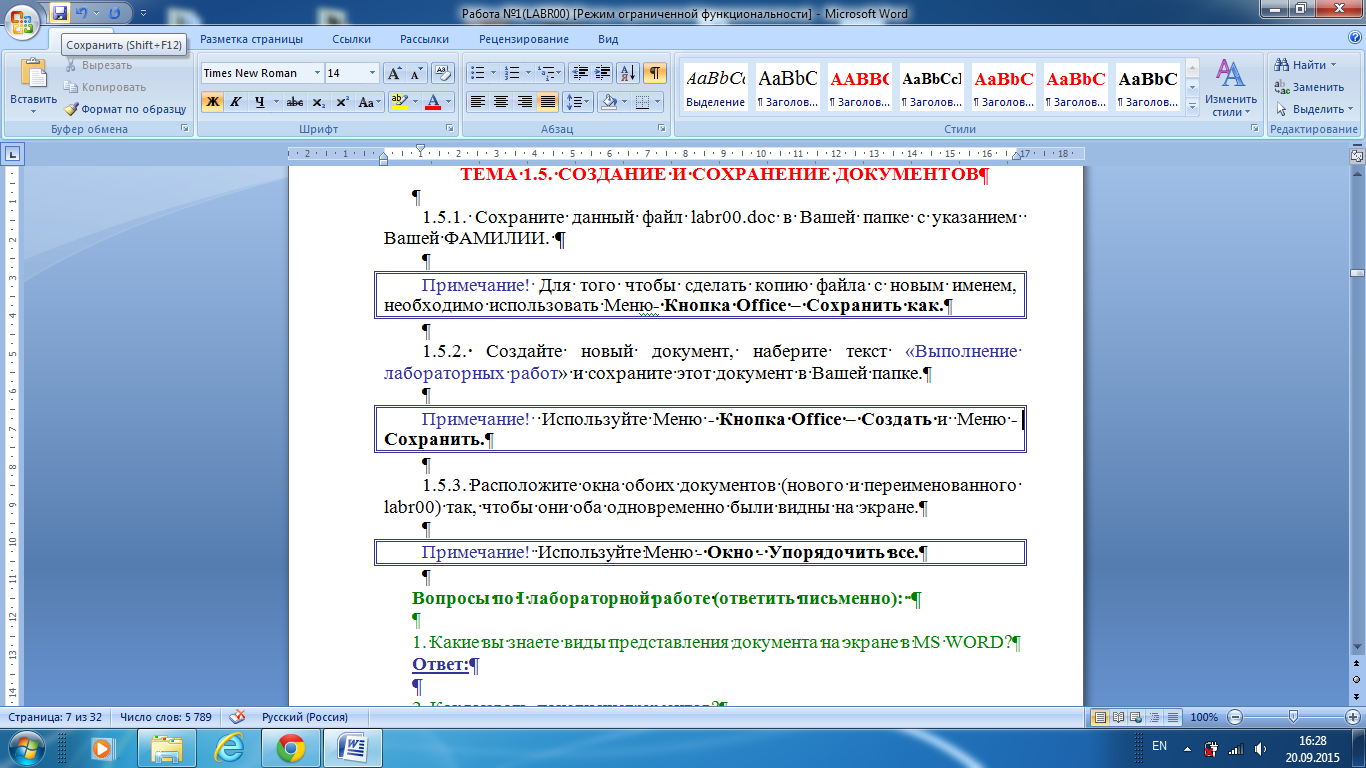Screen dimensions: 1366x768
Task: Open the bullets list dropdown arrow
Action: (493, 73)
